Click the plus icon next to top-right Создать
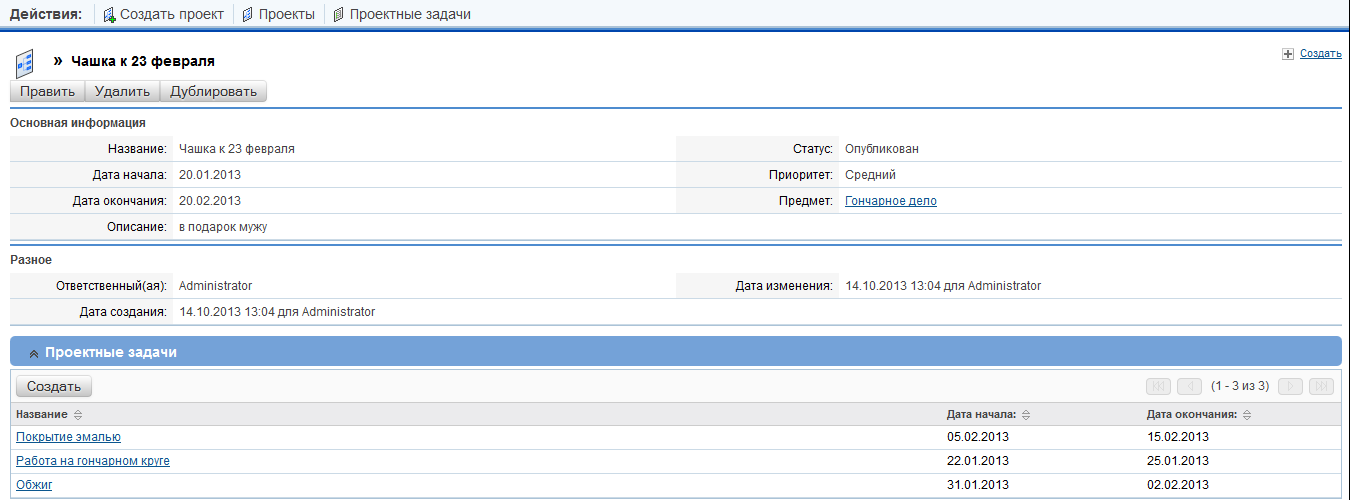This screenshot has height=500, width=1350. coord(1288,54)
